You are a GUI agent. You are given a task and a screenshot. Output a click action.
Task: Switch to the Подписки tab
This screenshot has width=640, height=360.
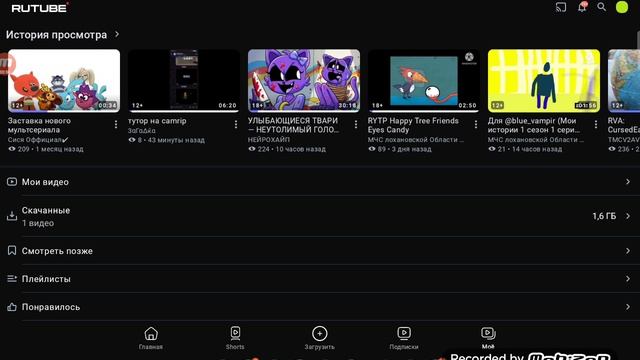click(x=404, y=338)
